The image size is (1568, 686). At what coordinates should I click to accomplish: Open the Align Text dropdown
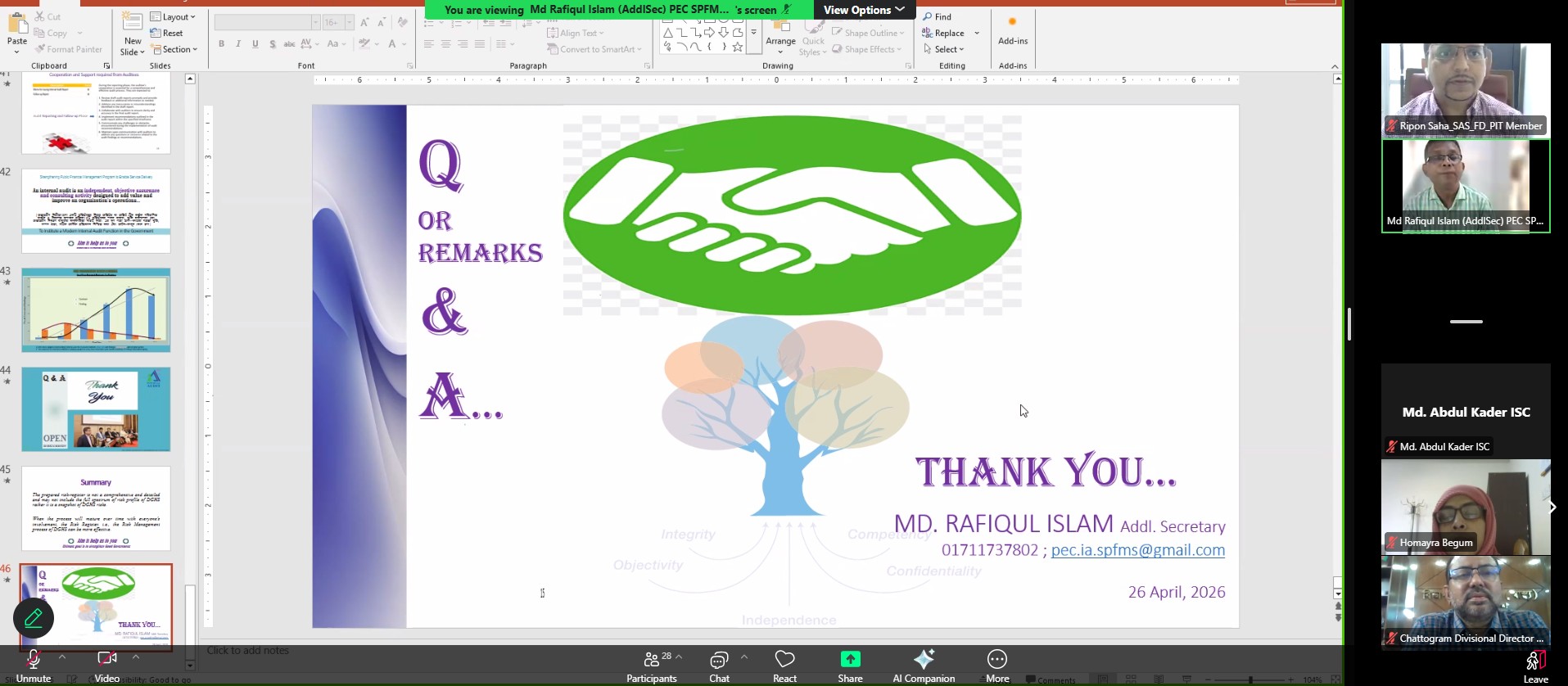pyautogui.click(x=576, y=33)
